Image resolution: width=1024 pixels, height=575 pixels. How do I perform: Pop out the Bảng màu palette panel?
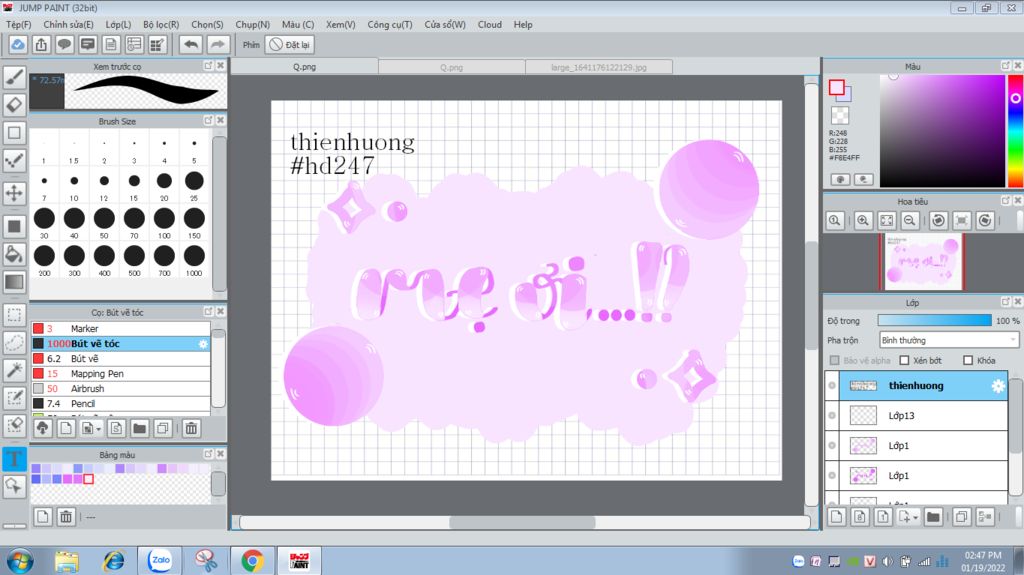pos(208,453)
